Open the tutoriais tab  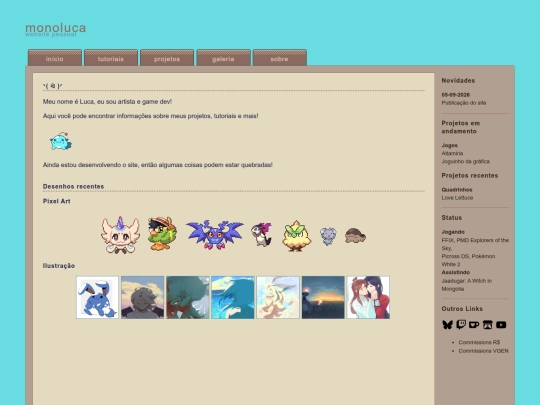111,58
